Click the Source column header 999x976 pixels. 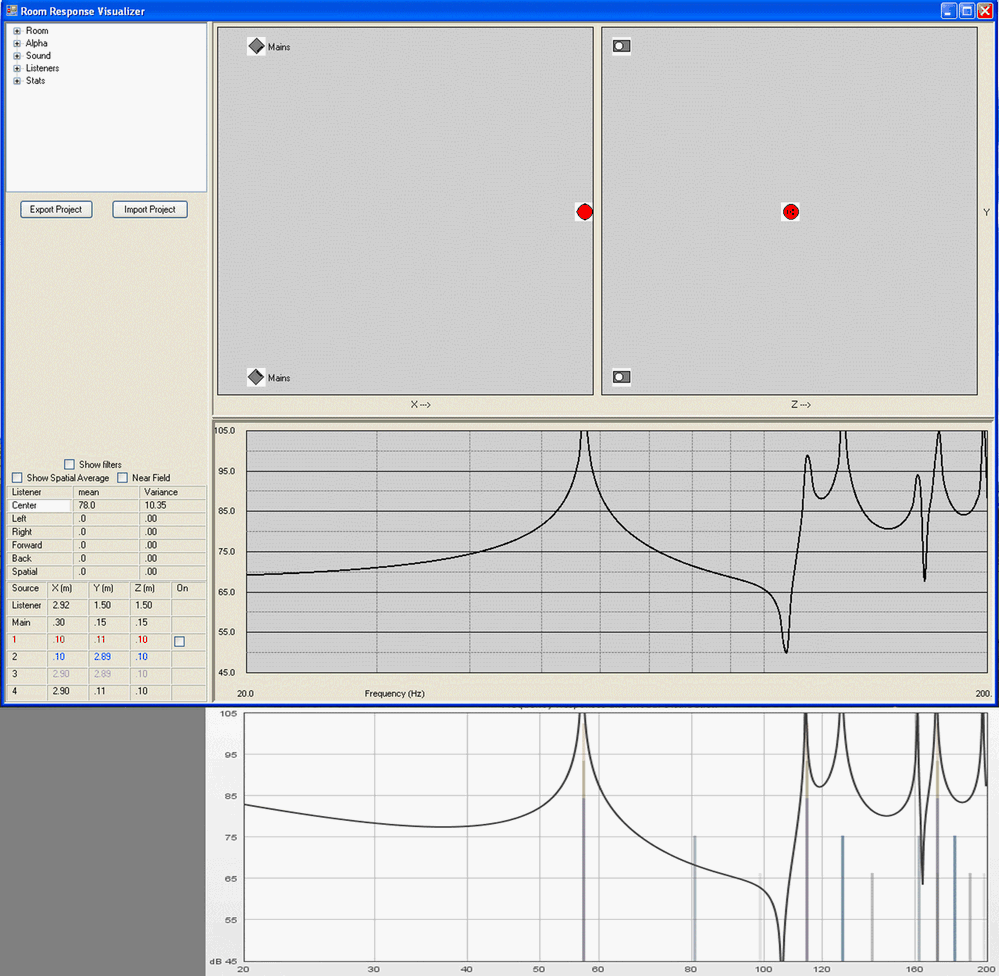[25, 588]
